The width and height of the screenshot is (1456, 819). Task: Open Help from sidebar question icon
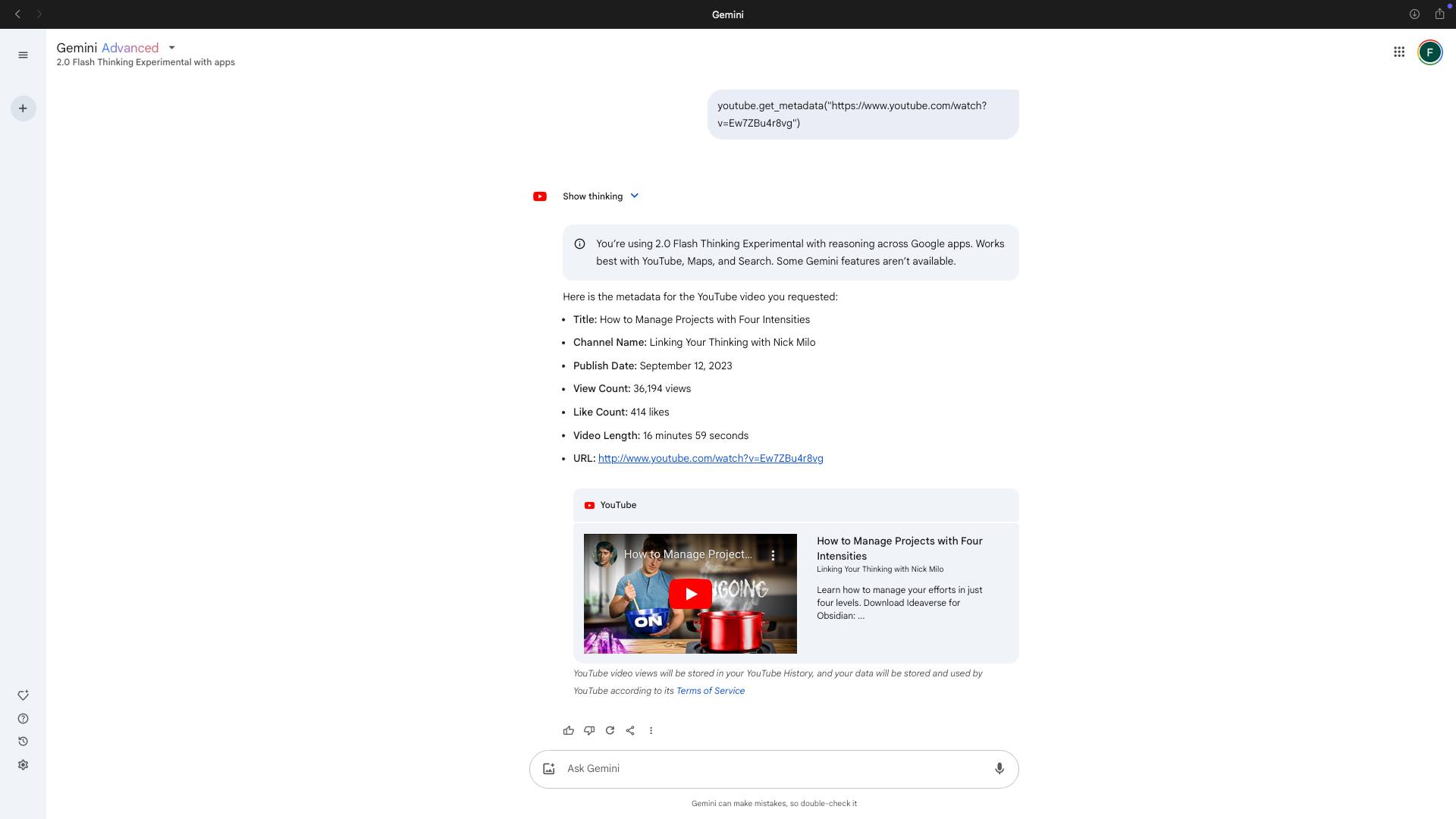(x=23, y=718)
